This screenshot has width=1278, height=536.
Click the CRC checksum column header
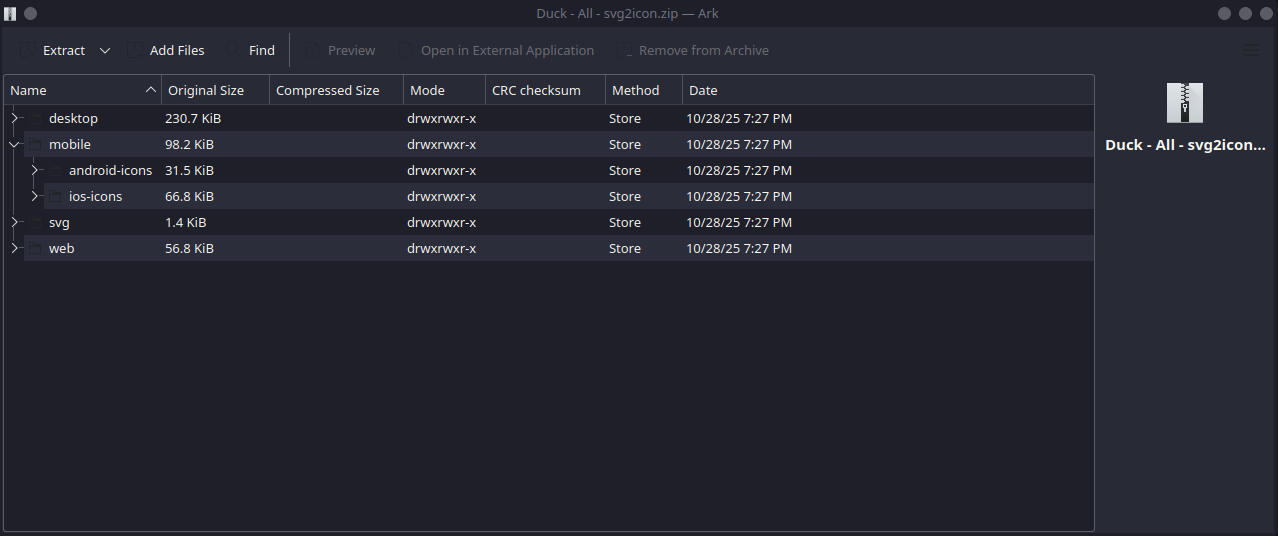click(x=545, y=90)
